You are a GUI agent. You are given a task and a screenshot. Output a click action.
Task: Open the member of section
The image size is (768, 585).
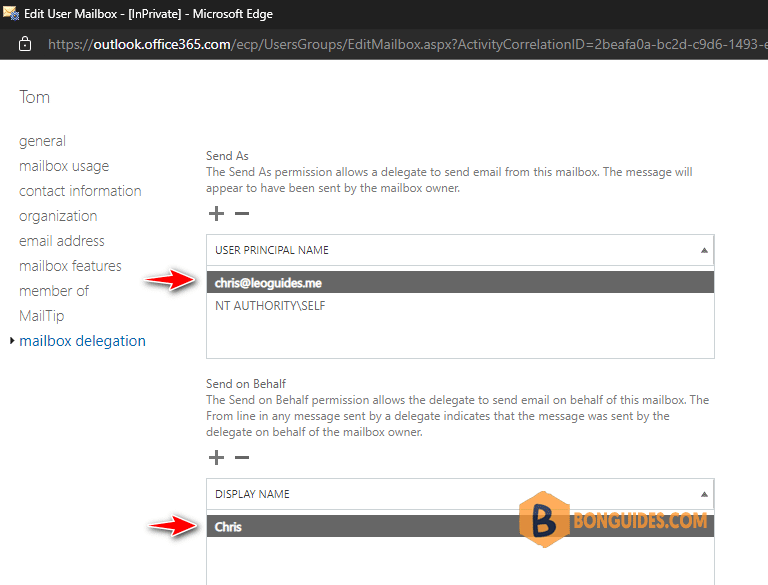pyautogui.click(x=54, y=291)
